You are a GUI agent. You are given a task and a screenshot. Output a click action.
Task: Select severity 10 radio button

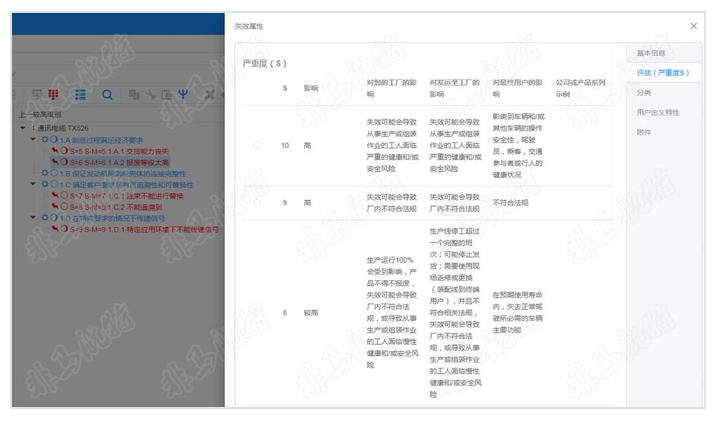tap(257, 145)
